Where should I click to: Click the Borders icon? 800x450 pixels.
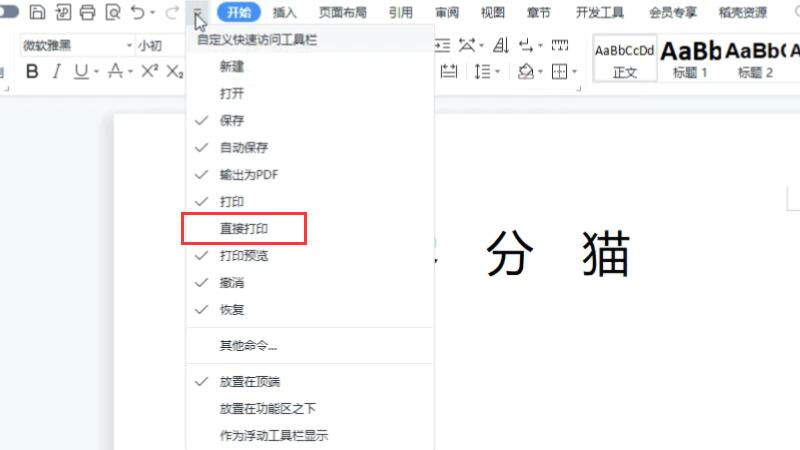pos(559,71)
